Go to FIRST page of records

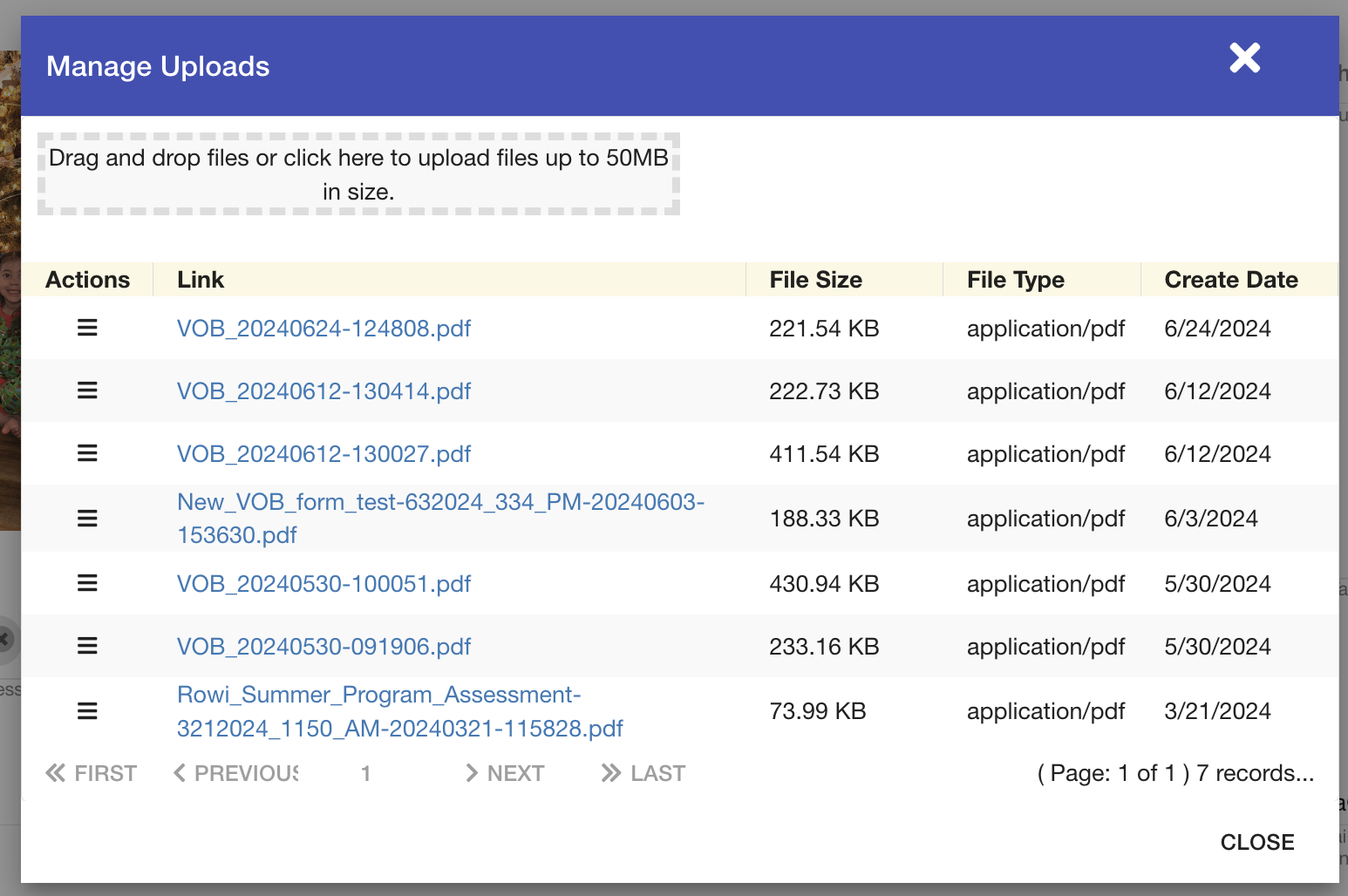pyautogui.click(x=92, y=773)
